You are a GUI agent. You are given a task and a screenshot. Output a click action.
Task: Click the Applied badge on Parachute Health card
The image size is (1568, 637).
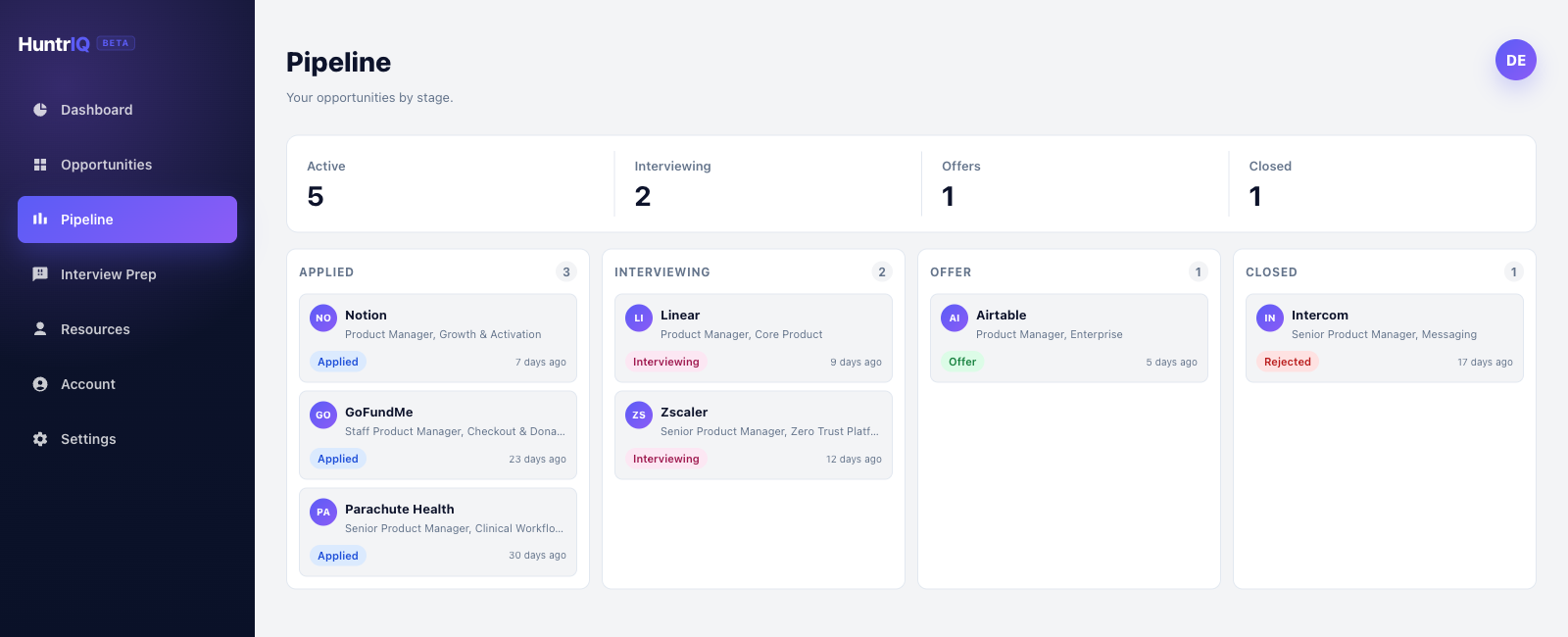tap(338, 556)
